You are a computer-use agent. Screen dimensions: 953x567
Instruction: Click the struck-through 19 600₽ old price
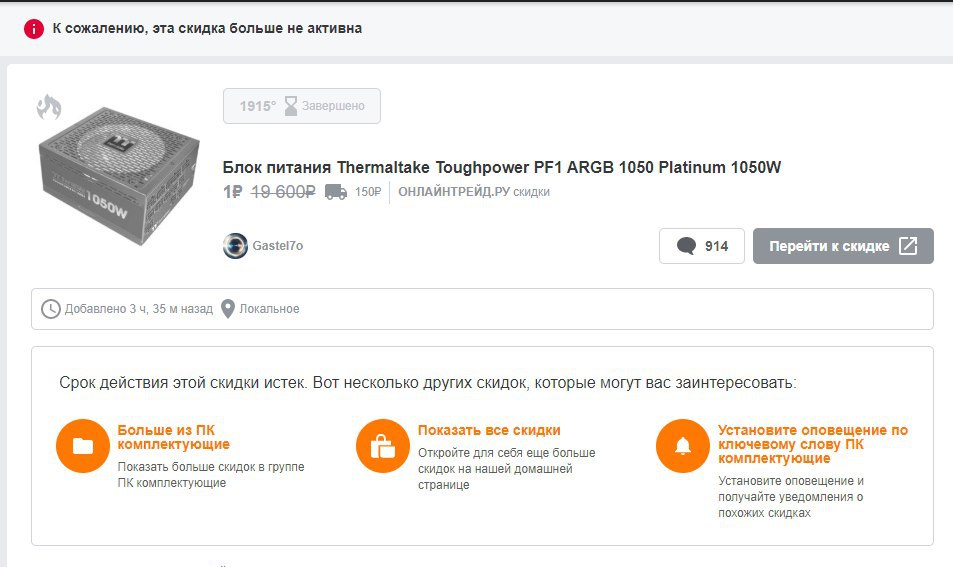pos(283,192)
